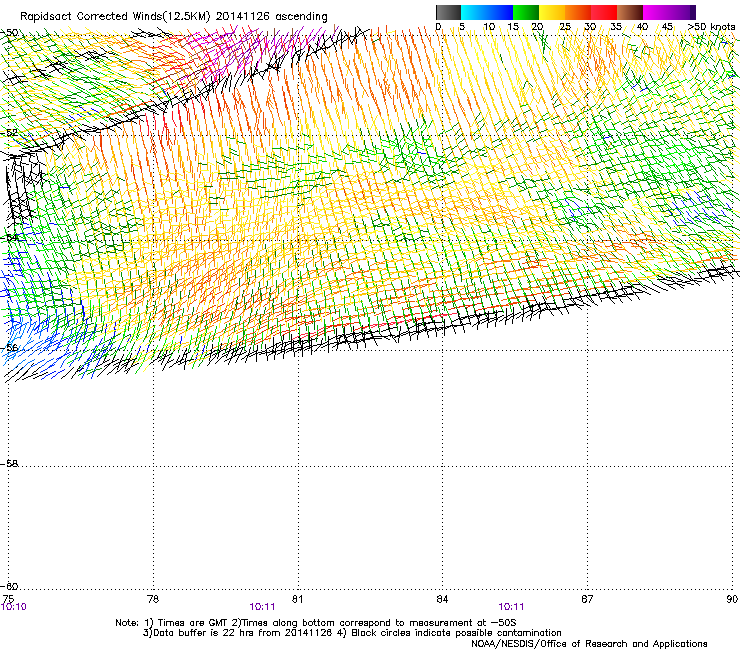Viewport: 740px width, 650px height.
Task: Click the red 30-35 knots legend swatch
Action: click(604, 12)
